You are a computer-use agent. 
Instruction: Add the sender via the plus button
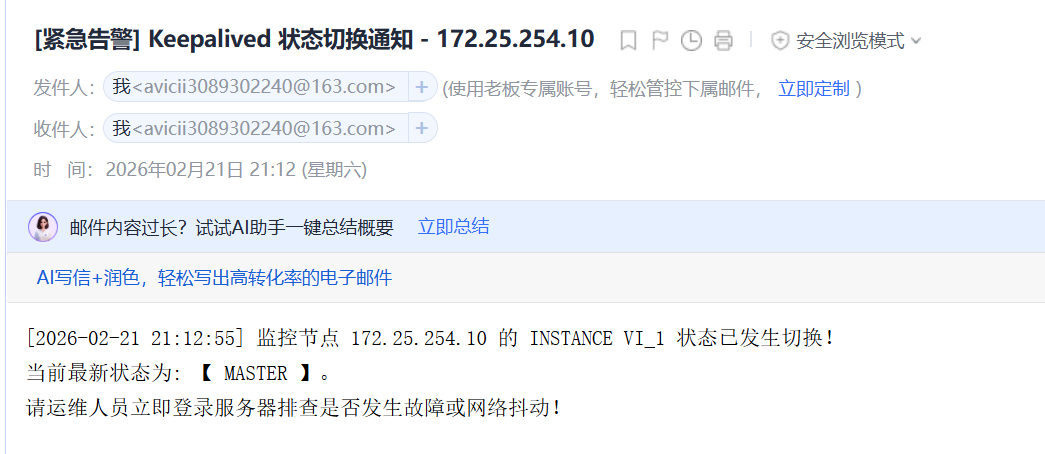tap(421, 87)
